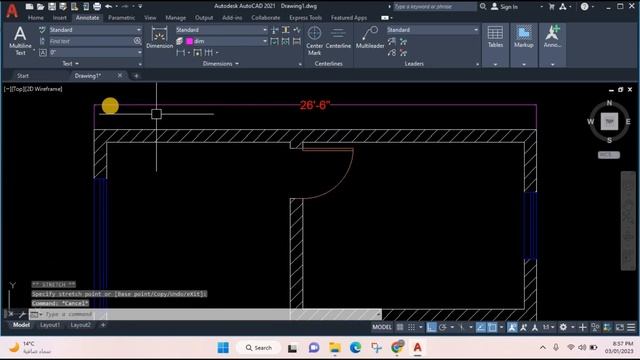Toggle Show annotation objects in status bar
This screenshot has height=360, width=640.
[x=512, y=327]
